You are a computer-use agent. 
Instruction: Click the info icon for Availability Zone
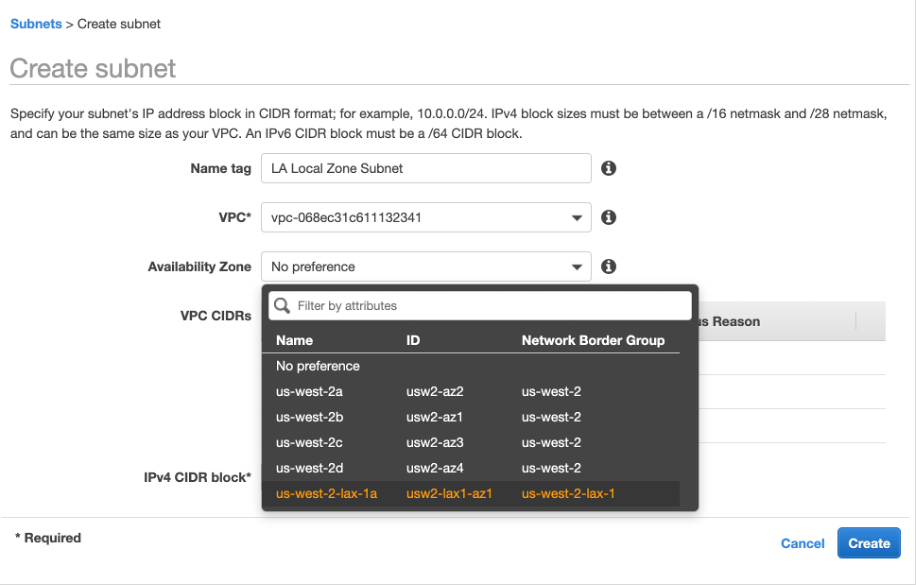[608, 266]
